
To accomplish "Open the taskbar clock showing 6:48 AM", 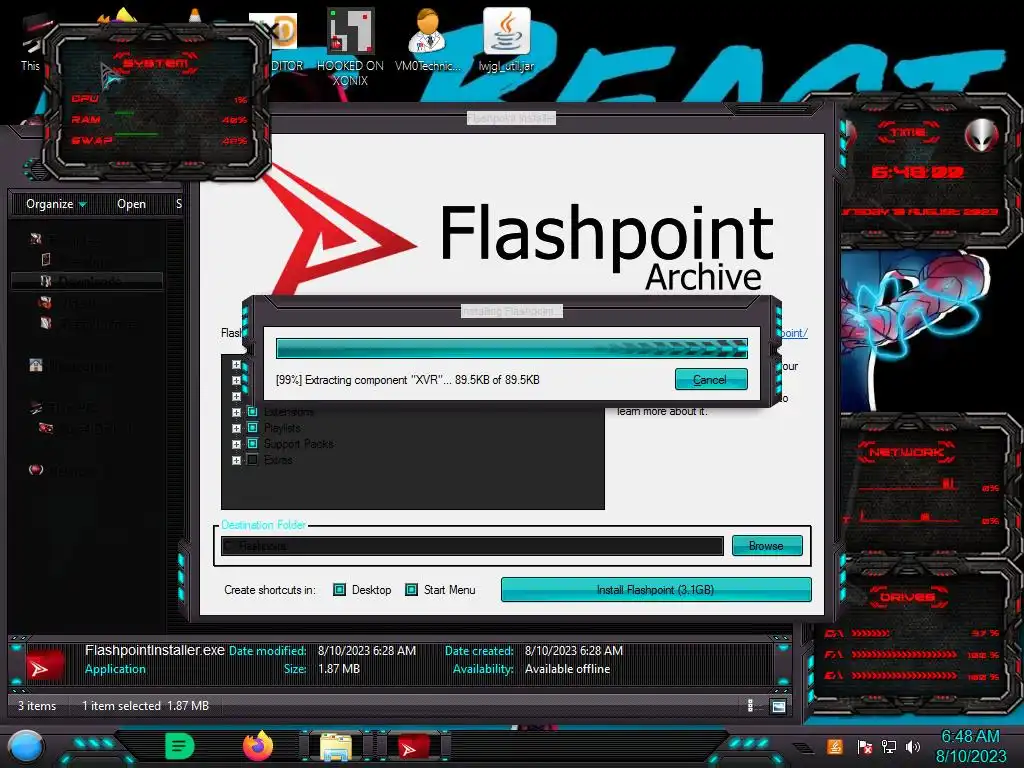I will tap(970, 746).
